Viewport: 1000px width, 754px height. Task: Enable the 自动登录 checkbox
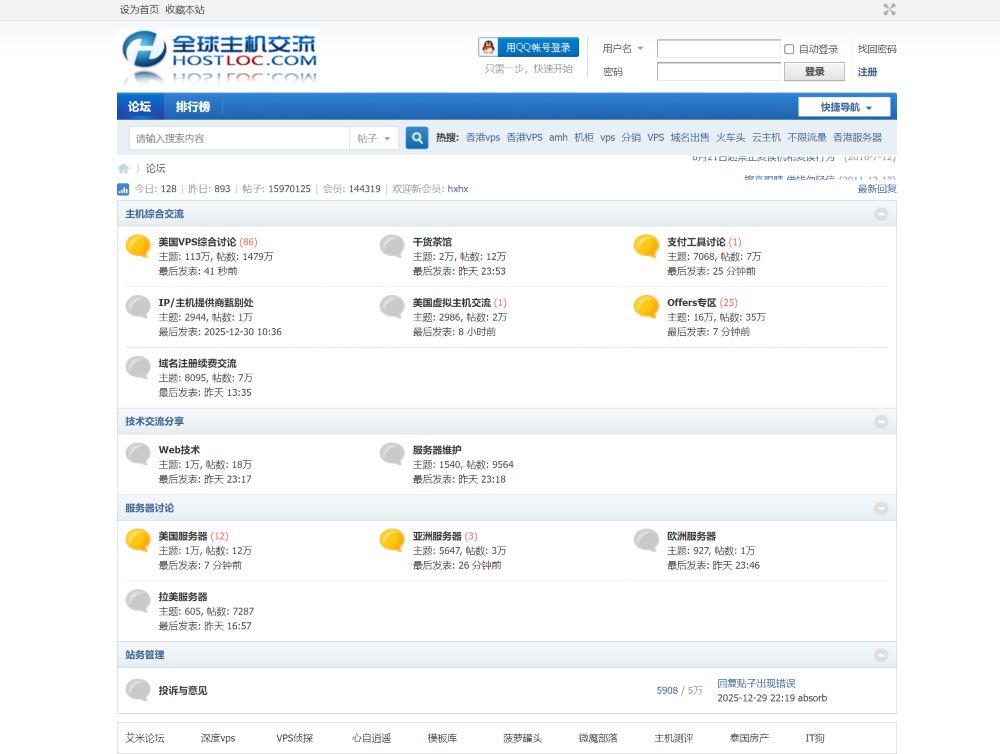click(789, 49)
